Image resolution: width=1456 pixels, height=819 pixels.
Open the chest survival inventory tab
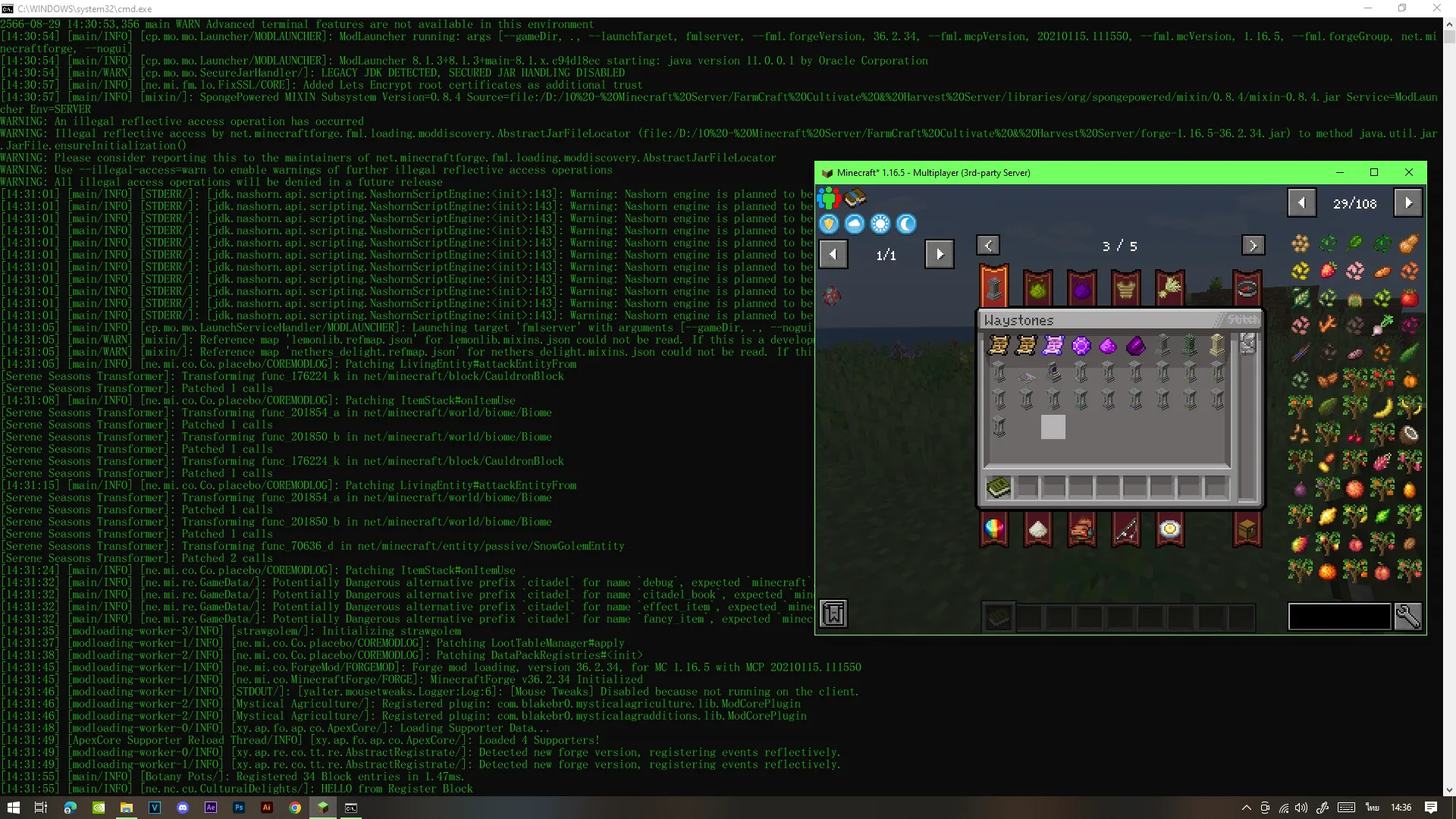coord(1247,529)
